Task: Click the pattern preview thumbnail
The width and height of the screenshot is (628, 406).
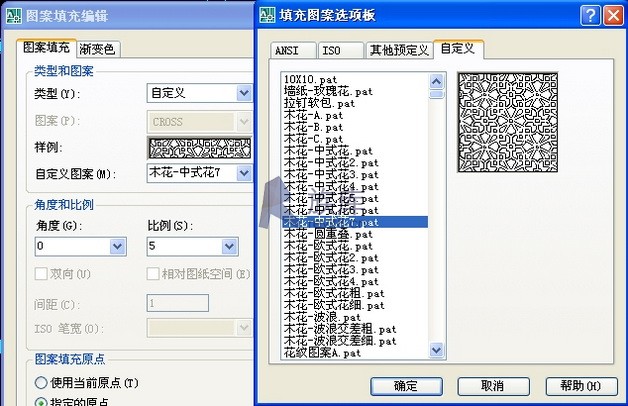Action: pyautogui.click(x=507, y=123)
